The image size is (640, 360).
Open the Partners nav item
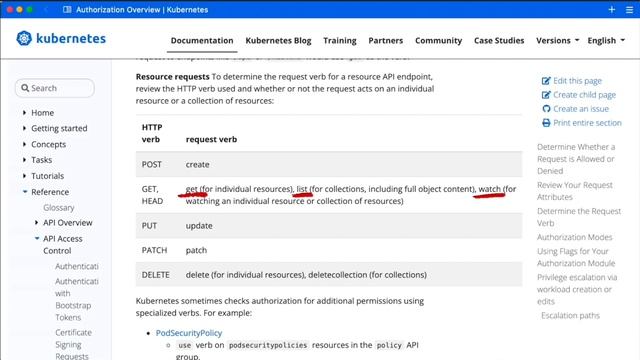[x=386, y=40]
